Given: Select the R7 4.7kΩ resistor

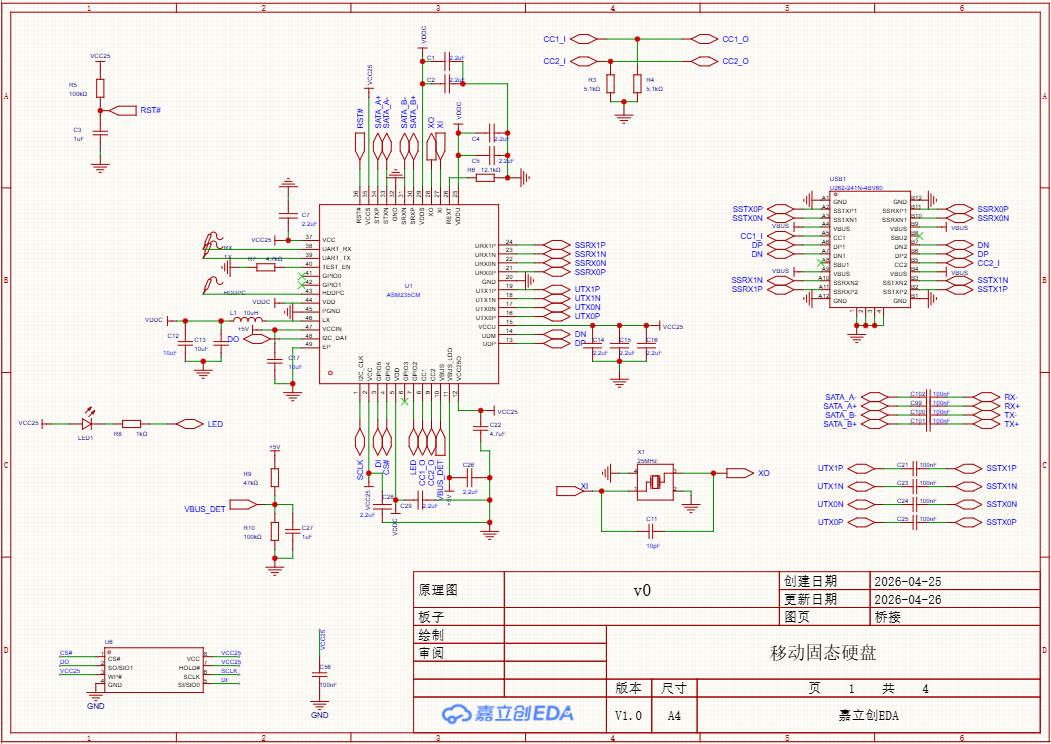Looking at the screenshot, I should (x=265, y=267).
